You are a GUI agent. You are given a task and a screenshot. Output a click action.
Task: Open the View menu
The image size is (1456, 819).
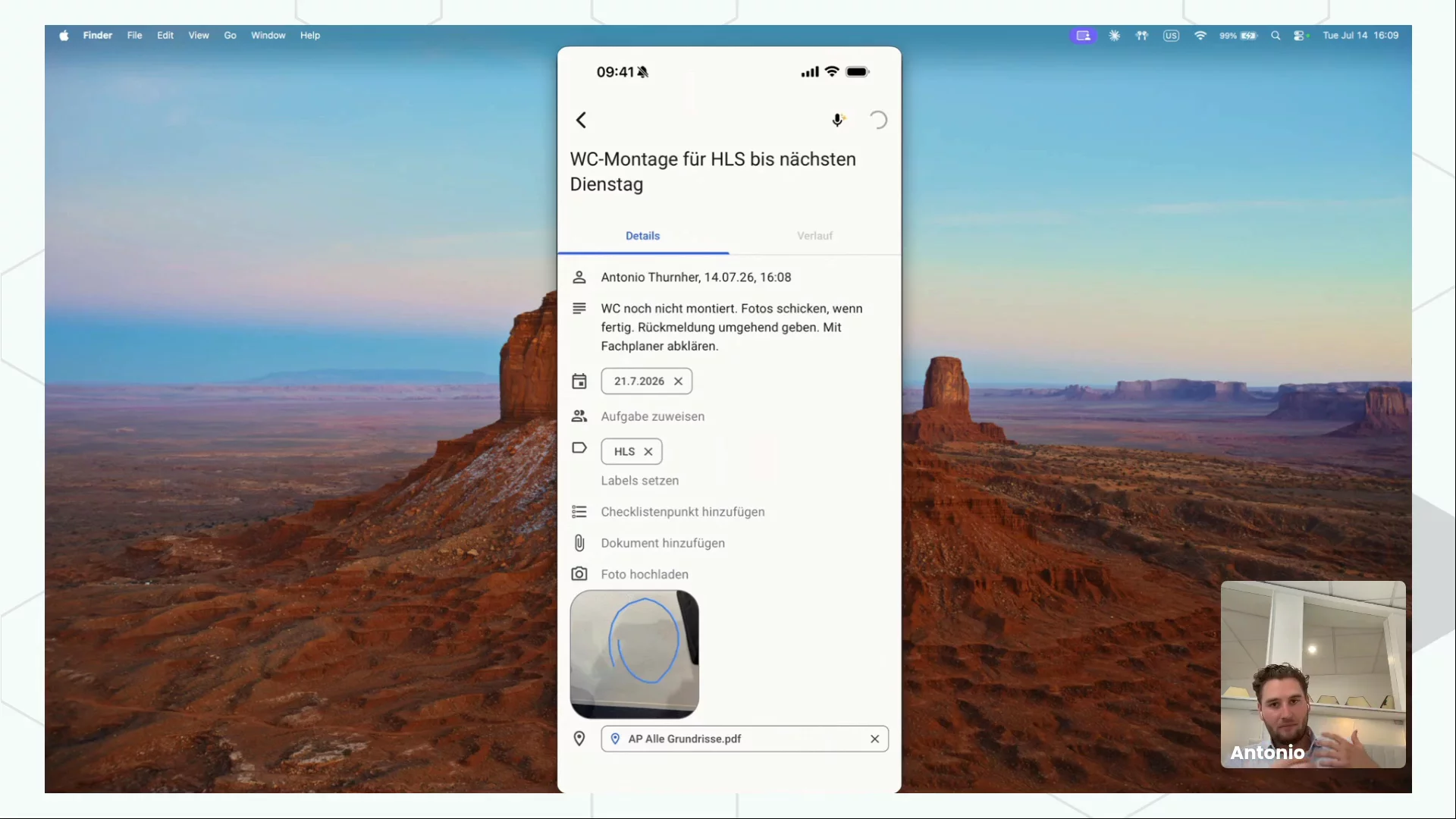click(x=199, y=36)
